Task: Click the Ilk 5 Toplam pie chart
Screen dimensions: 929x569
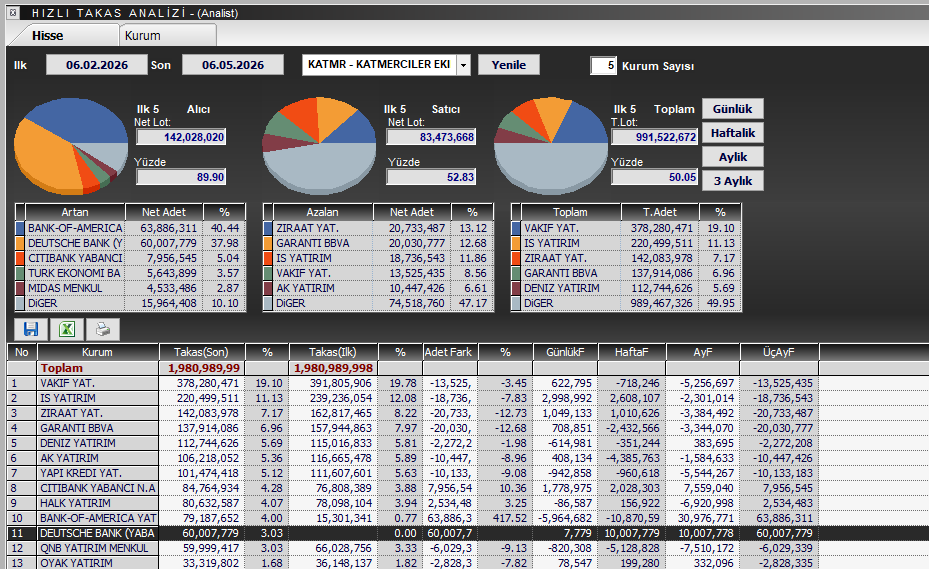Action: click(552, 147)
